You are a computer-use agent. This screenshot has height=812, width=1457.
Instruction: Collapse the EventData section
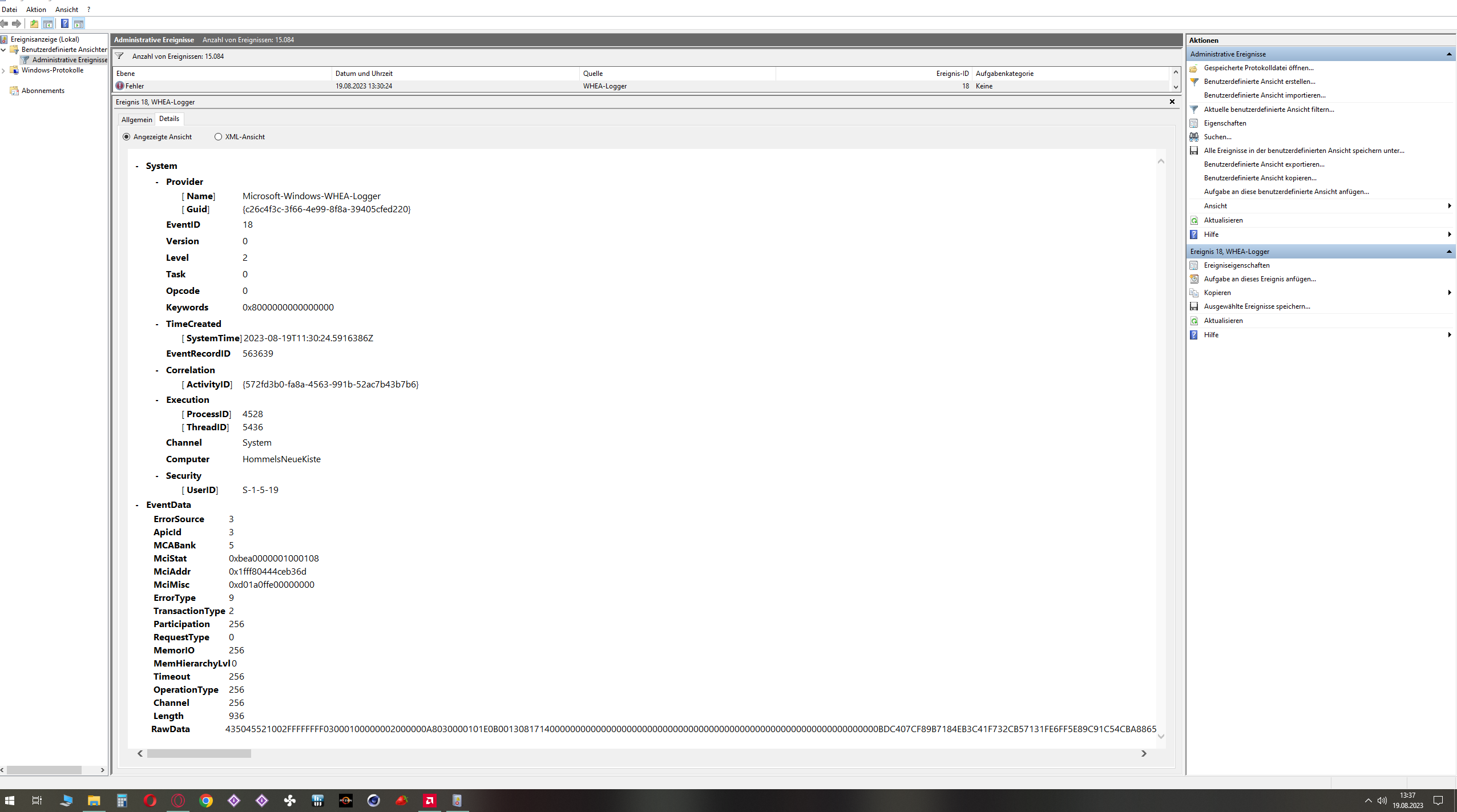coord(137,505)
